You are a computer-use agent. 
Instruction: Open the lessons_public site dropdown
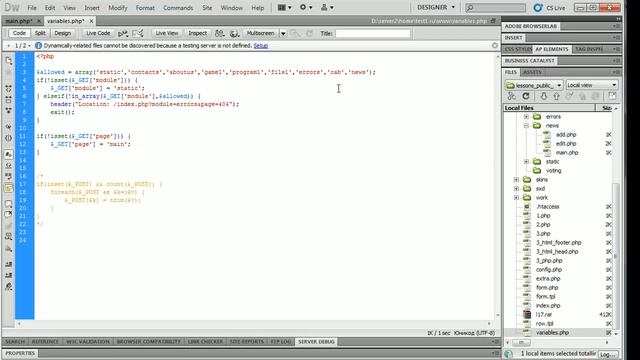click(534, 85)
